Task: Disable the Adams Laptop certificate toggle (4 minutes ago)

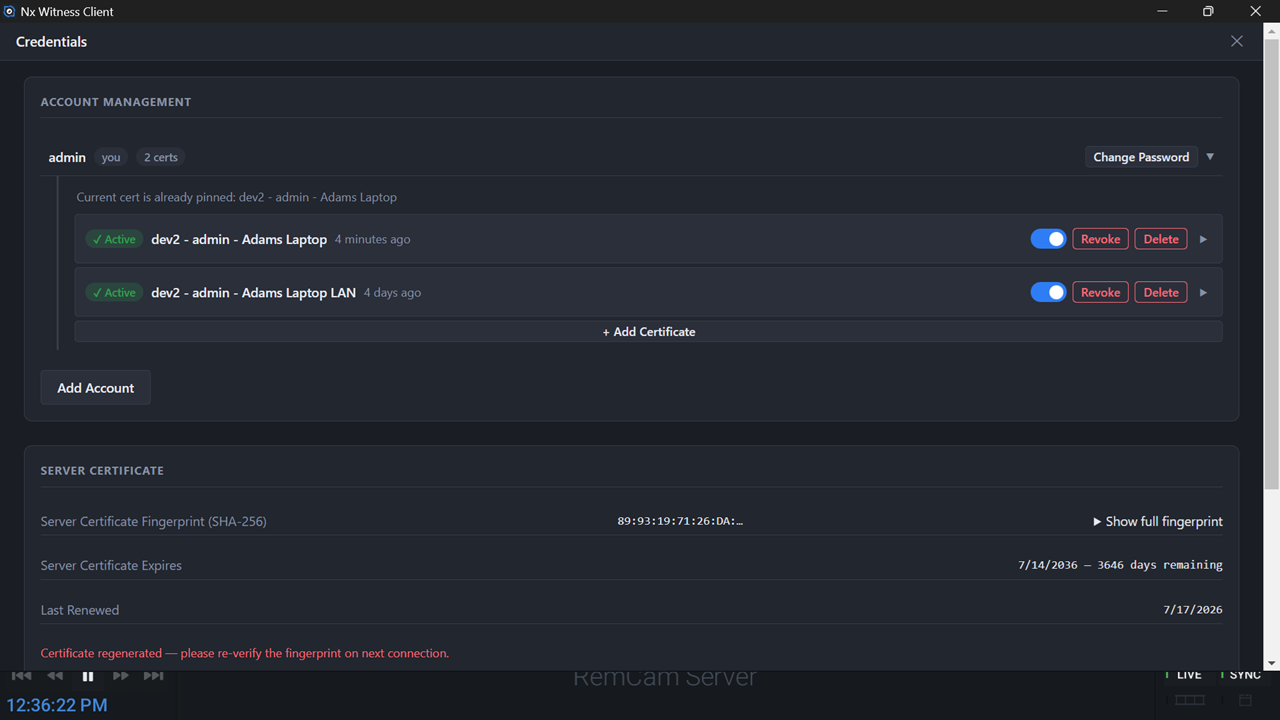Action: click(x=1048, y=239)
